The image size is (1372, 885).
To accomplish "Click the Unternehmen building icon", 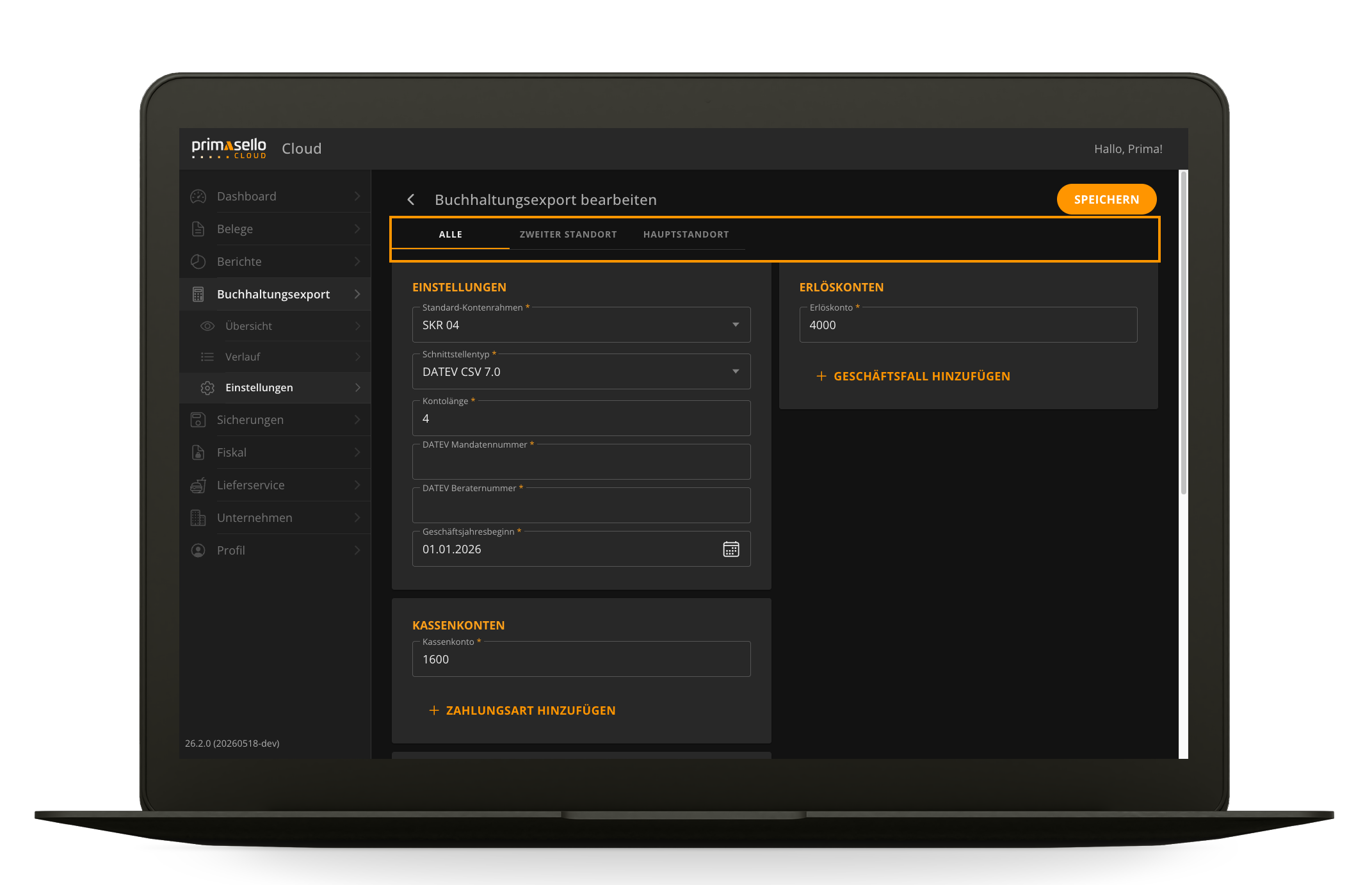I will pos(198,518).
